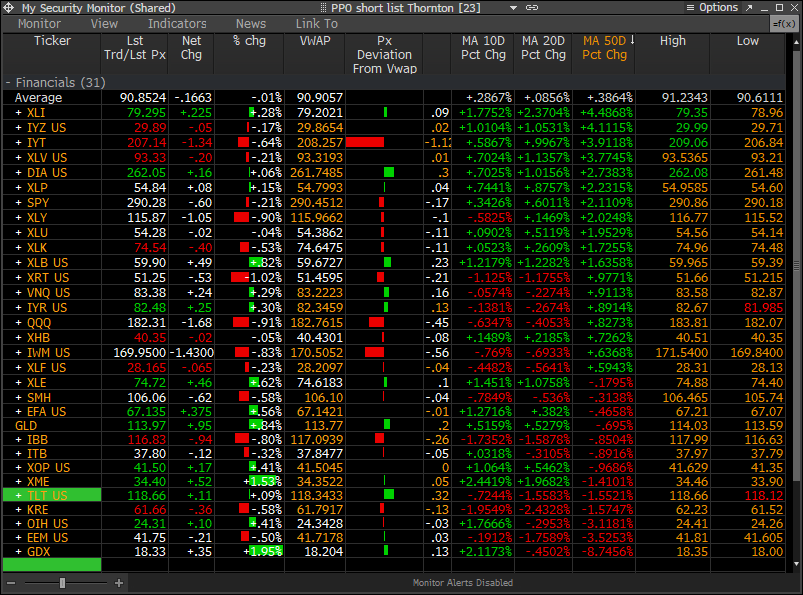Click the Average row label
The height and width of the screenshot is (595, 803).
[x=38, y=98]
